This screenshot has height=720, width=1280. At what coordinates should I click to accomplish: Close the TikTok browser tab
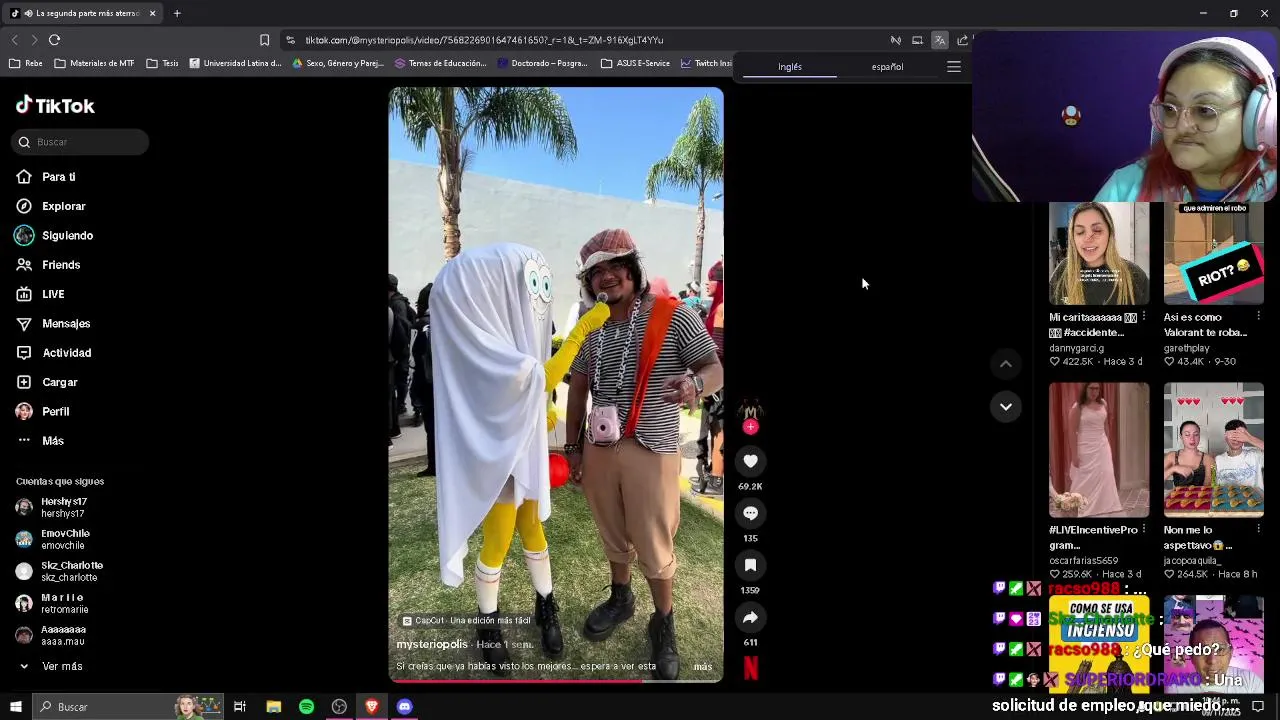(x=152, y=13)
